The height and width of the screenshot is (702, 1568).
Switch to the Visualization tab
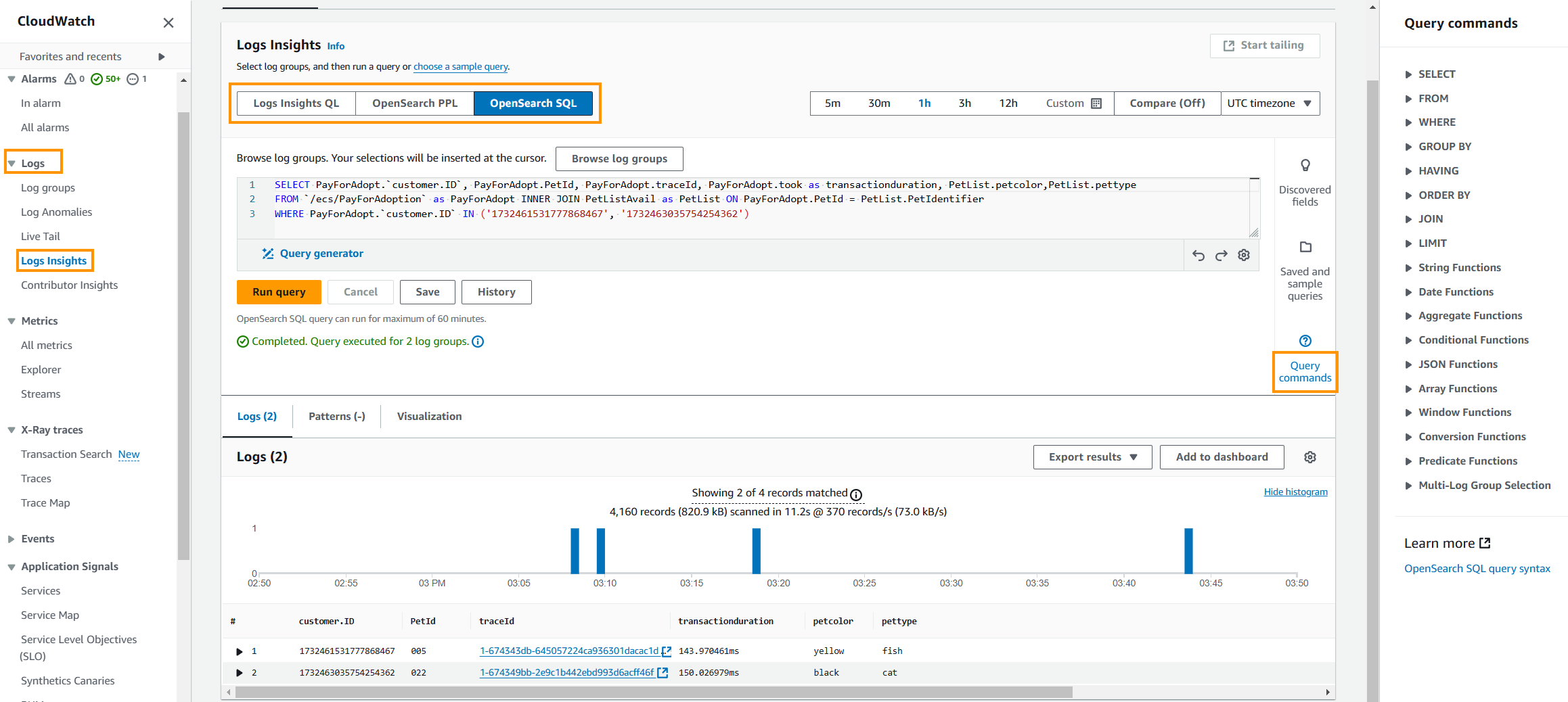pos(429,417)
